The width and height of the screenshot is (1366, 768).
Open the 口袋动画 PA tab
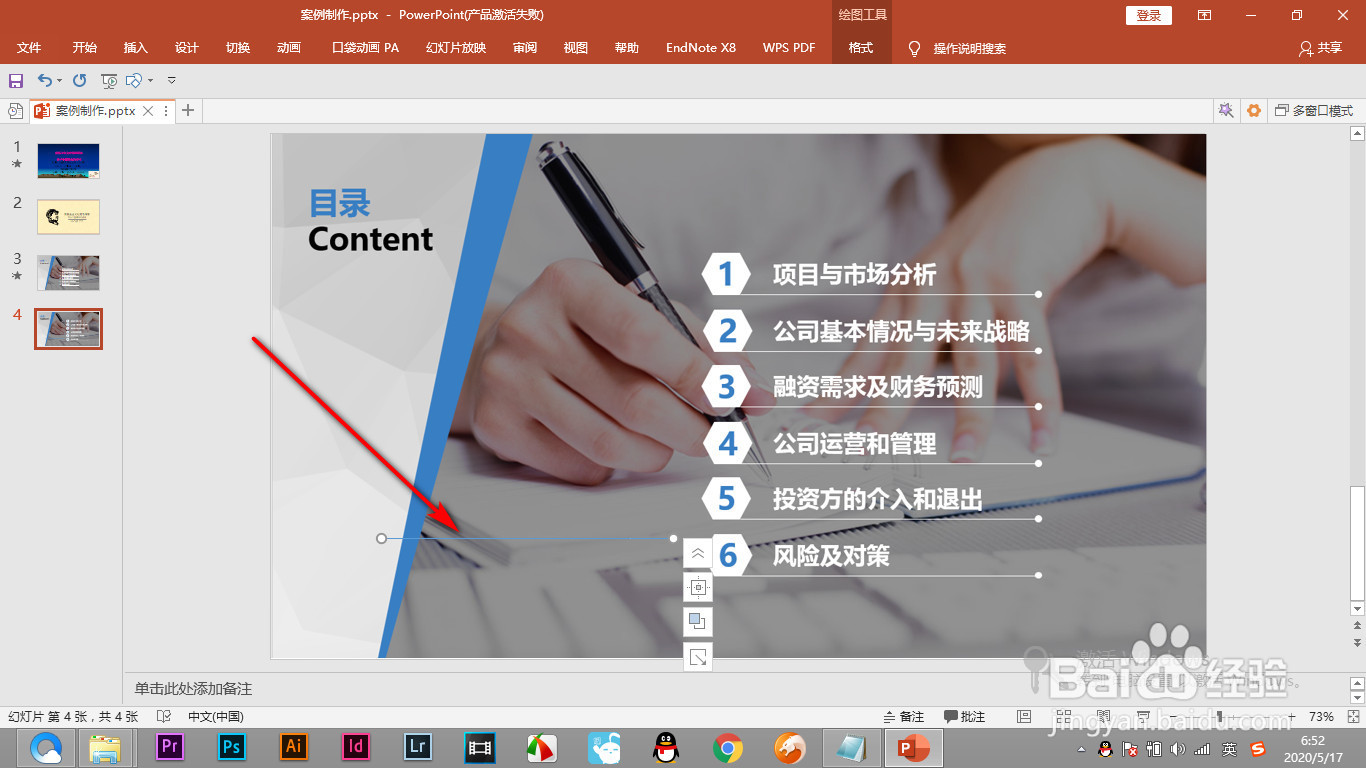tap(365, 47)
